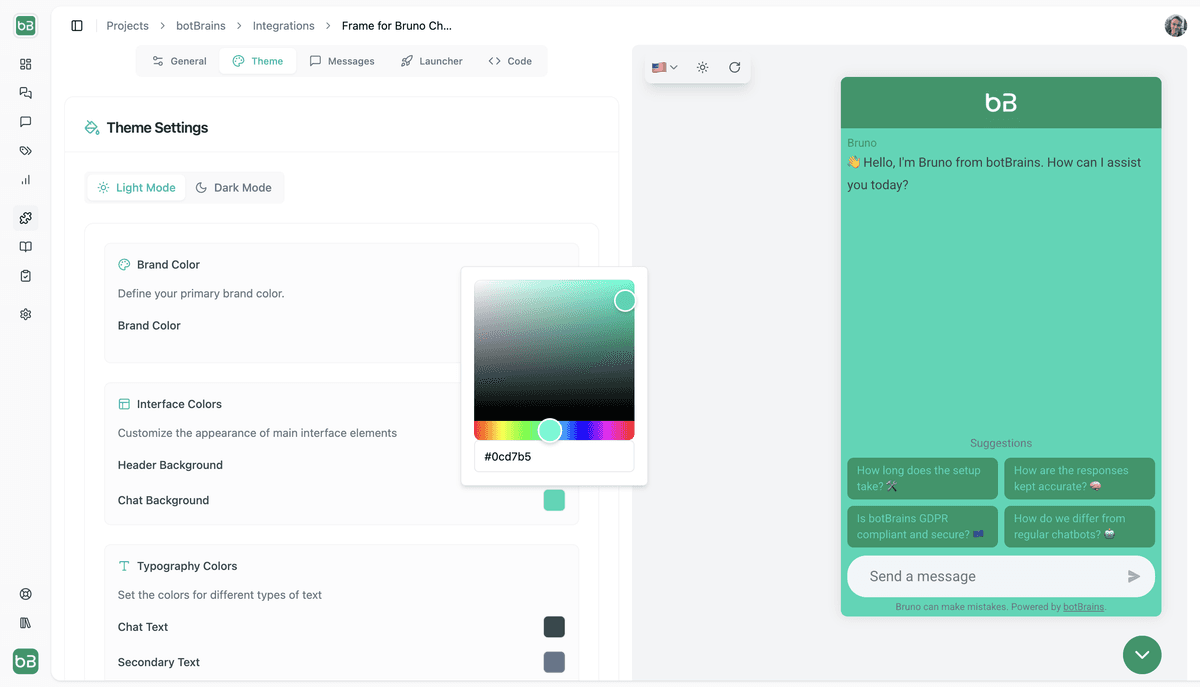Click the hex color input field
Screen dimensions: 1200x687
tap(554, 457)
